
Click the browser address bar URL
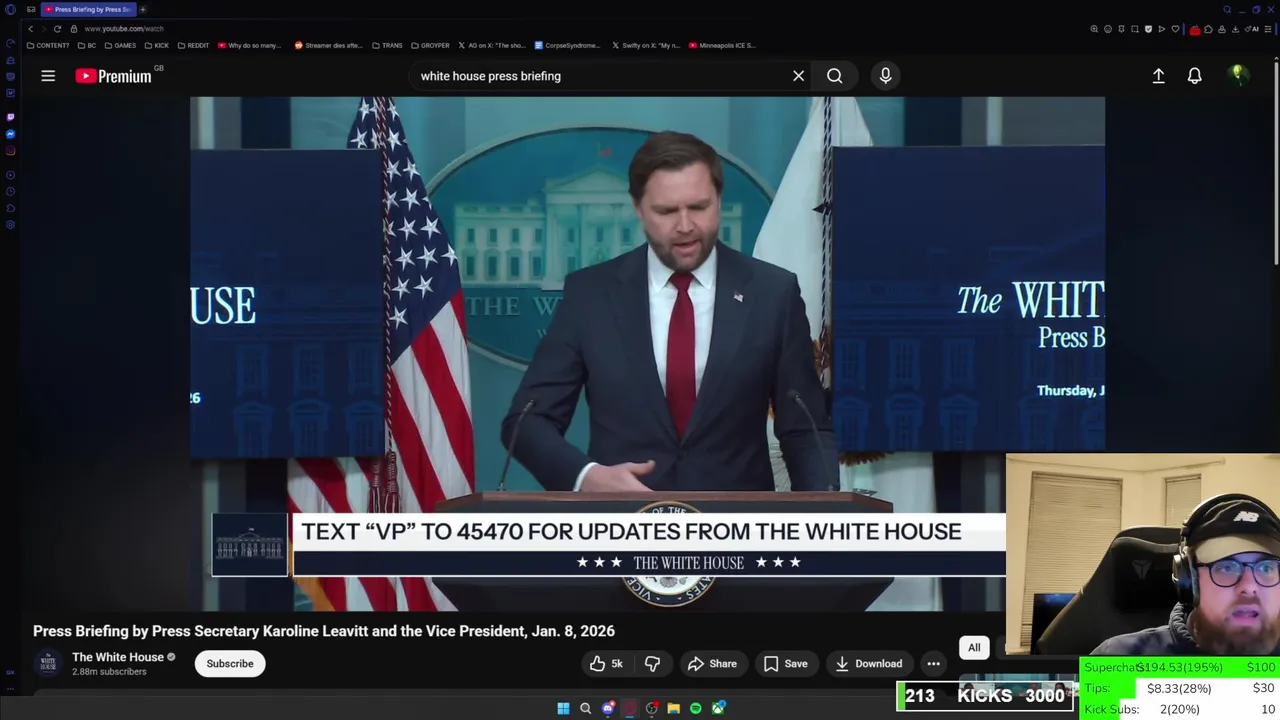point(124,29)
